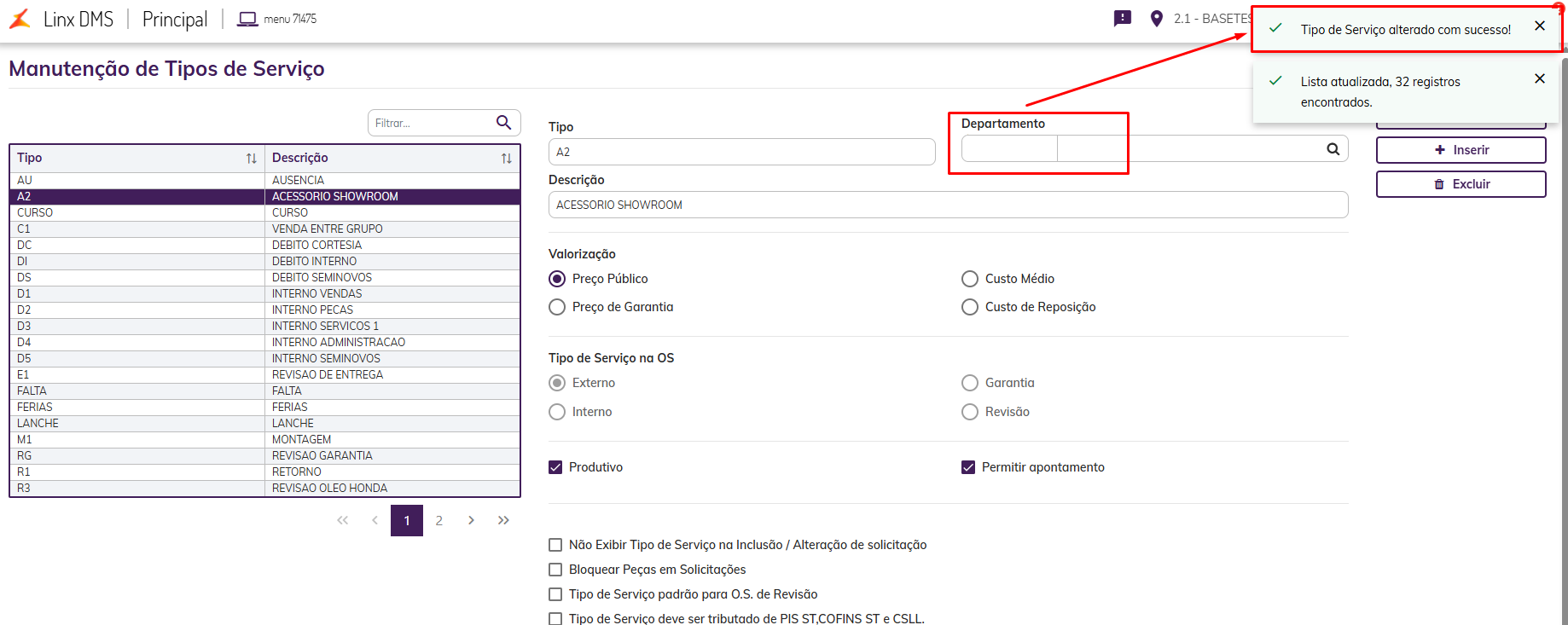Click the Linx DMS logo icon
Image resolution: width=1568 pixels, height=625 pixels.
[20, 19]
